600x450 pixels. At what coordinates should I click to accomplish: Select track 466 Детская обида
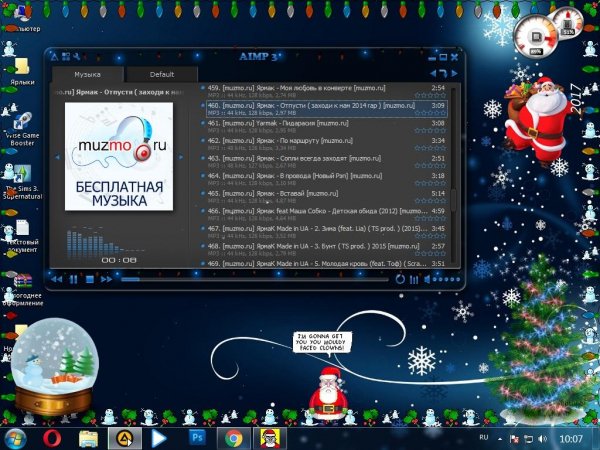[326, 214]
